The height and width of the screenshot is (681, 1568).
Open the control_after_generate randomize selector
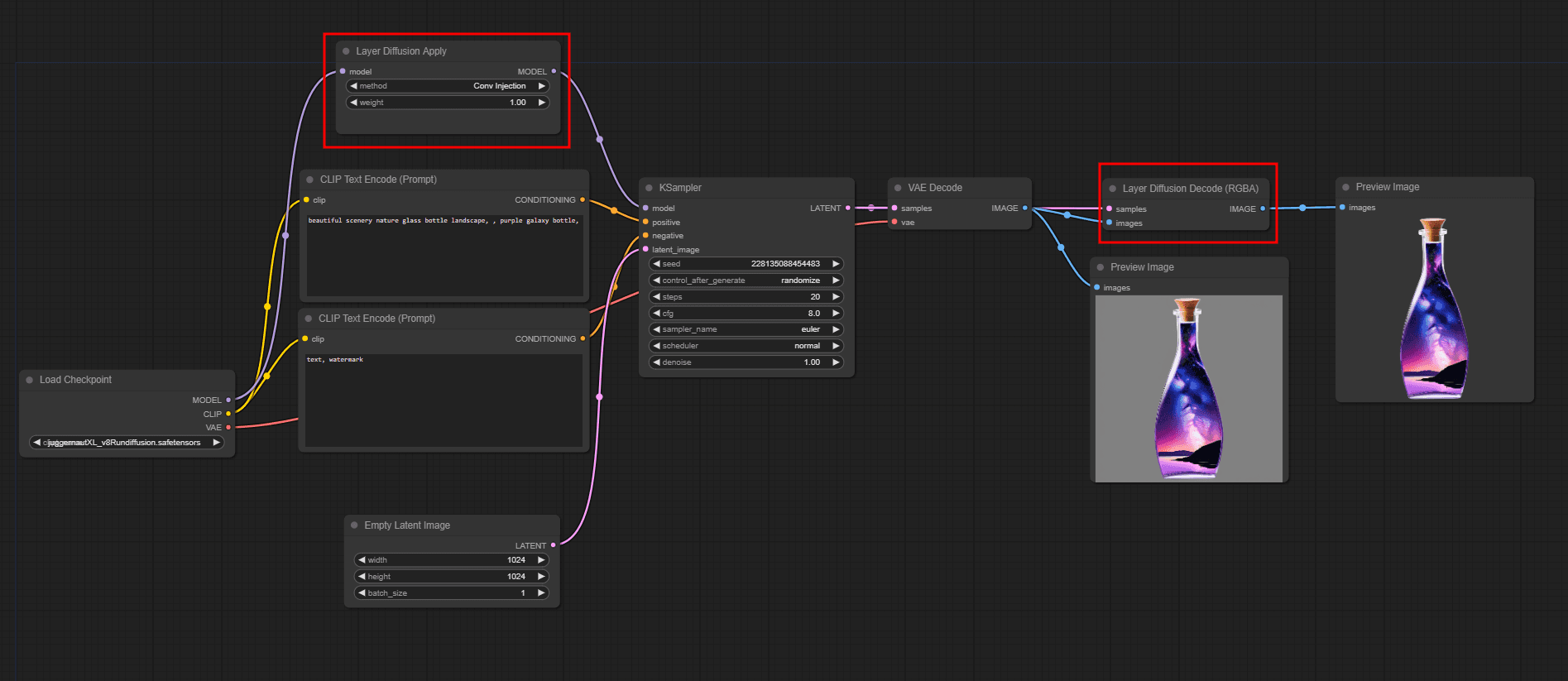coord(746,281)
